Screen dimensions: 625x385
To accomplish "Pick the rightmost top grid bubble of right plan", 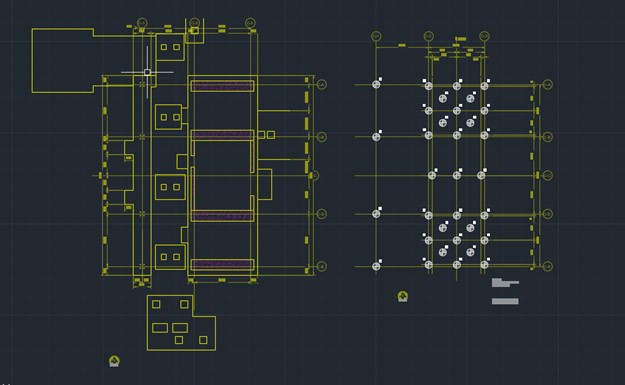I will click(x=484, y=36).
